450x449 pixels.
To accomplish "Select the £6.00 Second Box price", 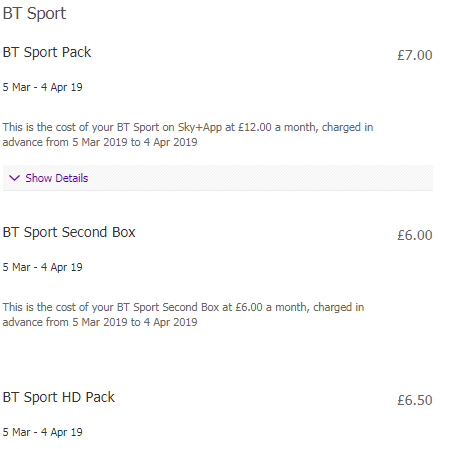I will pyautogui.click(x=415, y=235).
